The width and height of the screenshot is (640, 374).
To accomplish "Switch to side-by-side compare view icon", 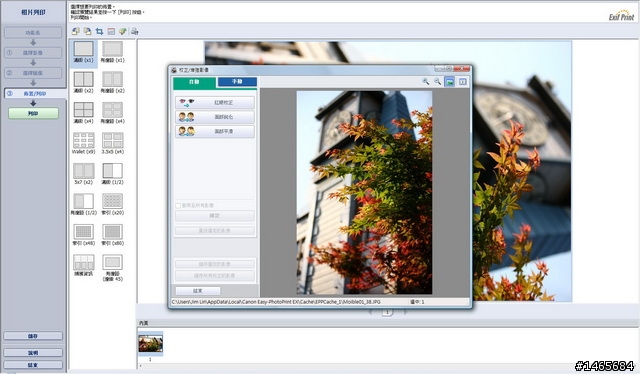I will tap(462, 81).
